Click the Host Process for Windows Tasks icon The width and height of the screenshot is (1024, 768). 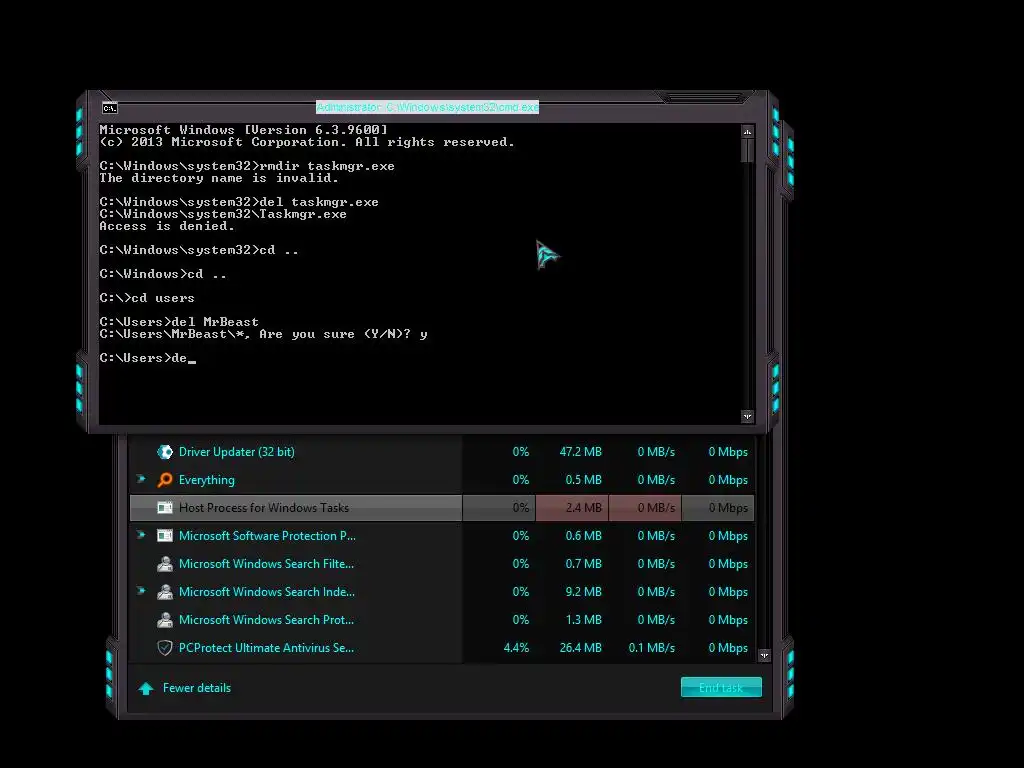165,507
